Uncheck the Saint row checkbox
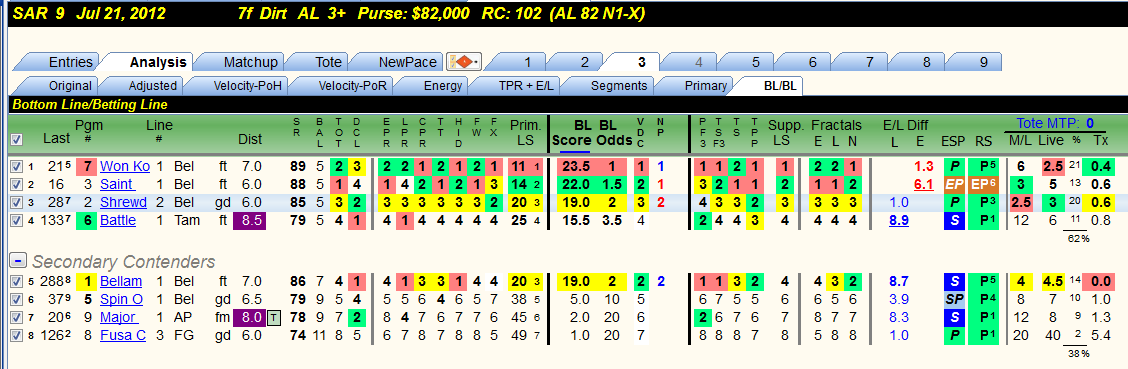 17,184
